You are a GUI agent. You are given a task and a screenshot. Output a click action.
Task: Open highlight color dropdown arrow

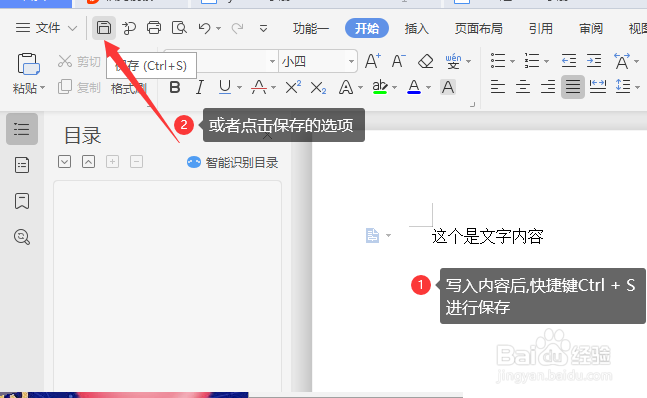click(394, 87)
